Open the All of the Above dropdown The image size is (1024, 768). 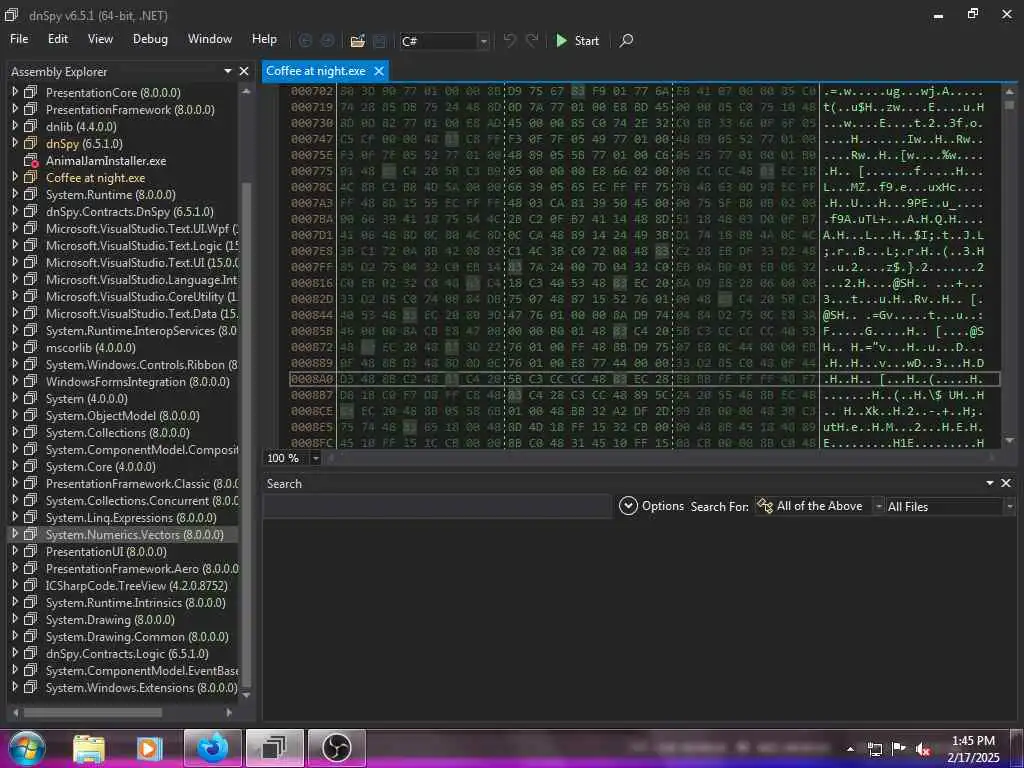(x=819, y=506)
